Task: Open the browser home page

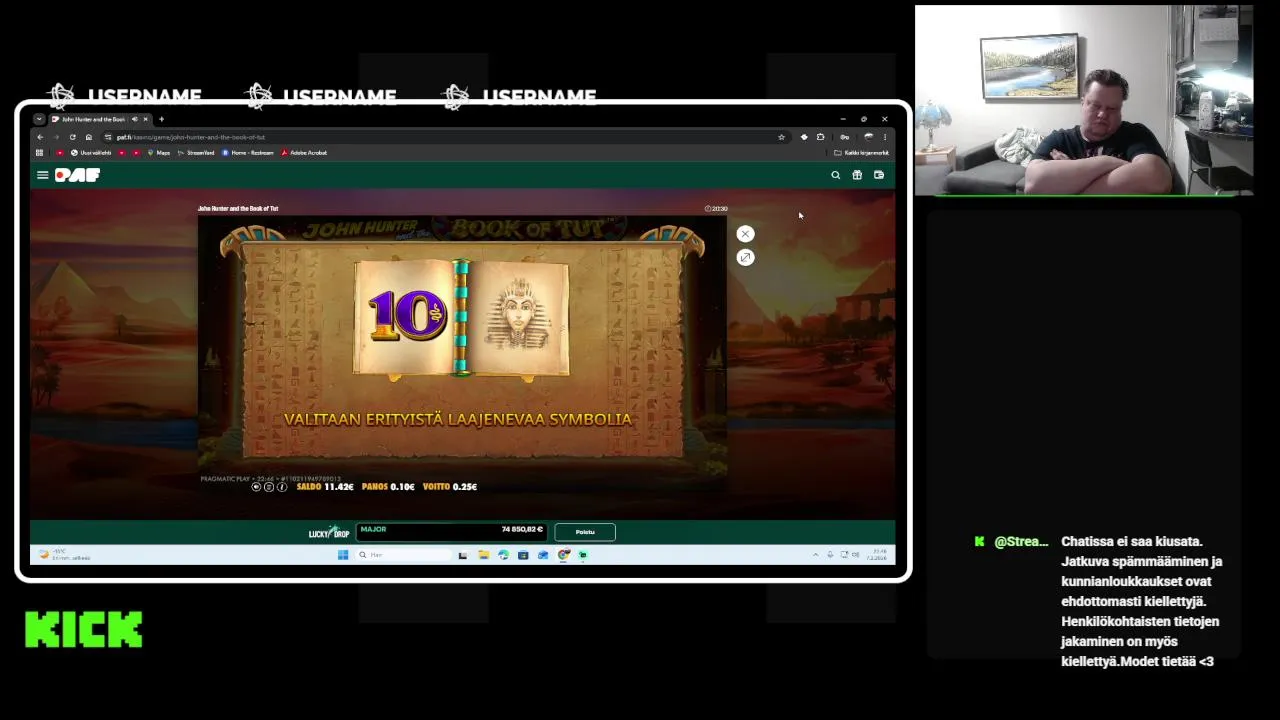Action: tap(88, 137)
